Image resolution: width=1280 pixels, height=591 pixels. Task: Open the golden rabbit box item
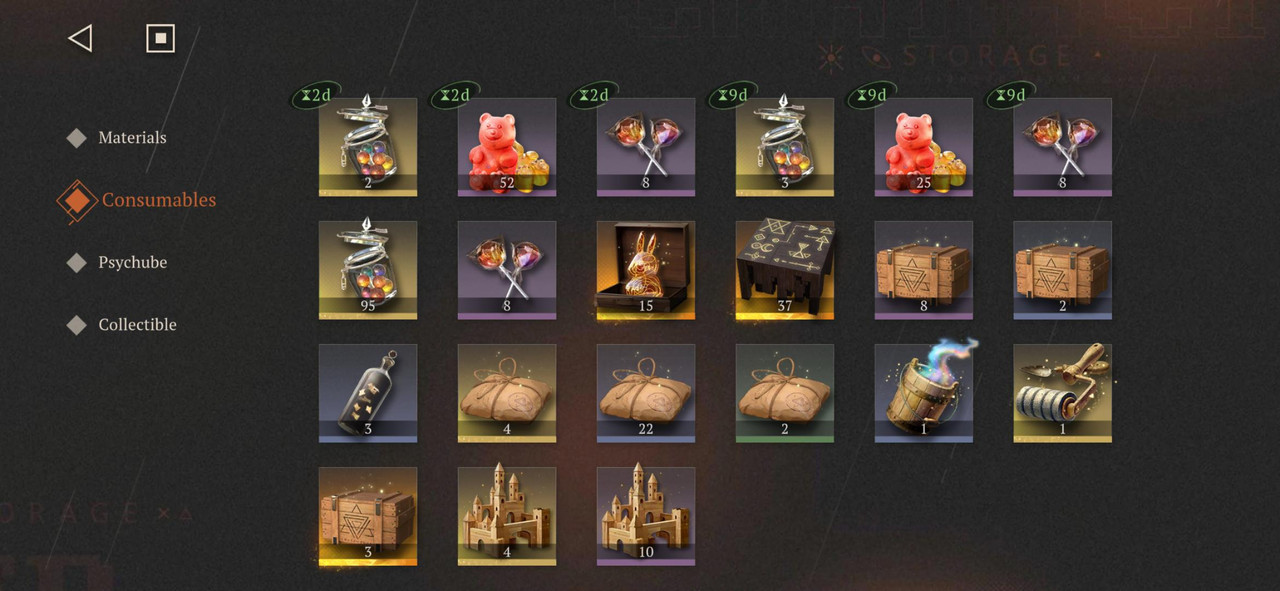[646, 270]
